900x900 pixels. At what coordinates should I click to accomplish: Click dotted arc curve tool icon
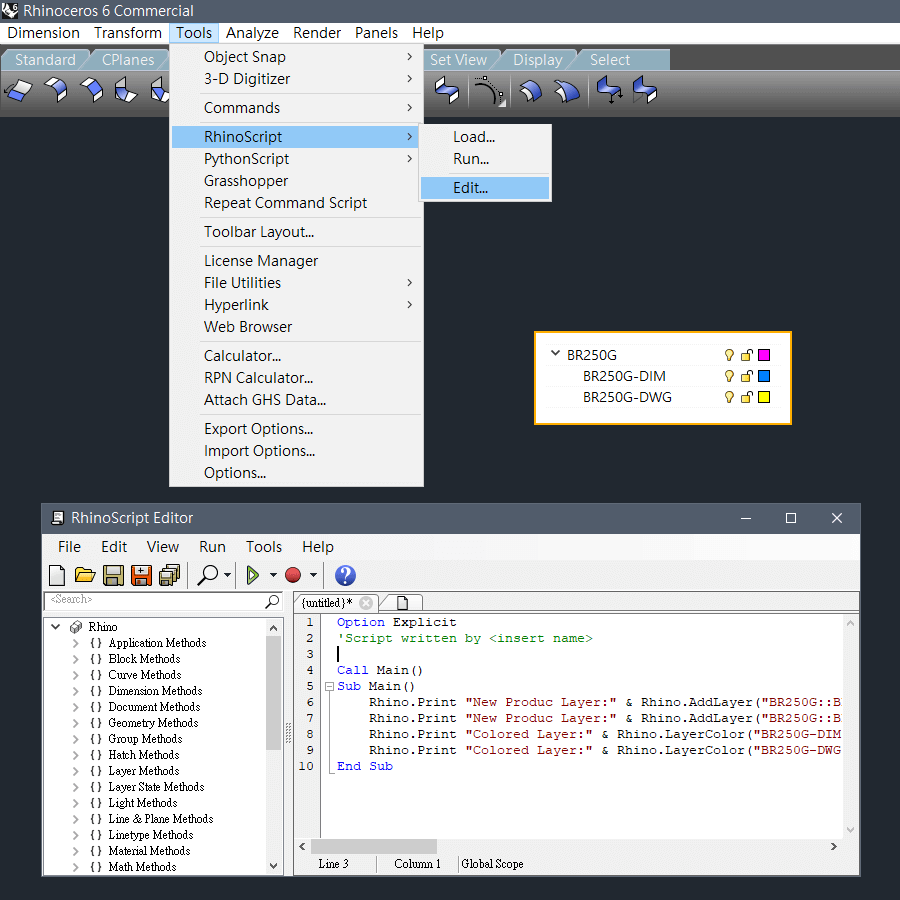point(488,91)
